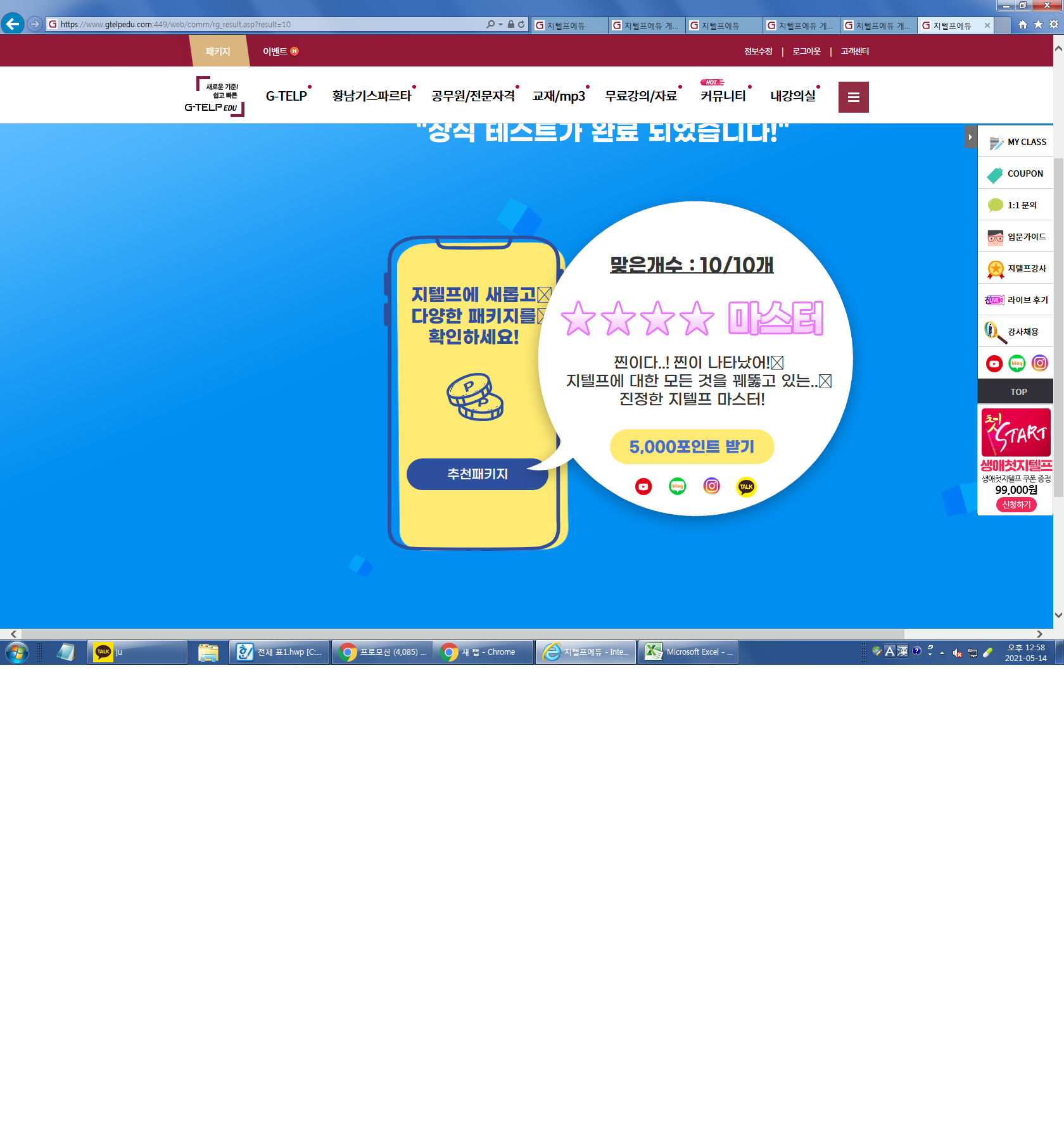Open the file explorer taskbar icon
The width and height of the screenshot is (1064, 1122).
(x=208, y=652)
